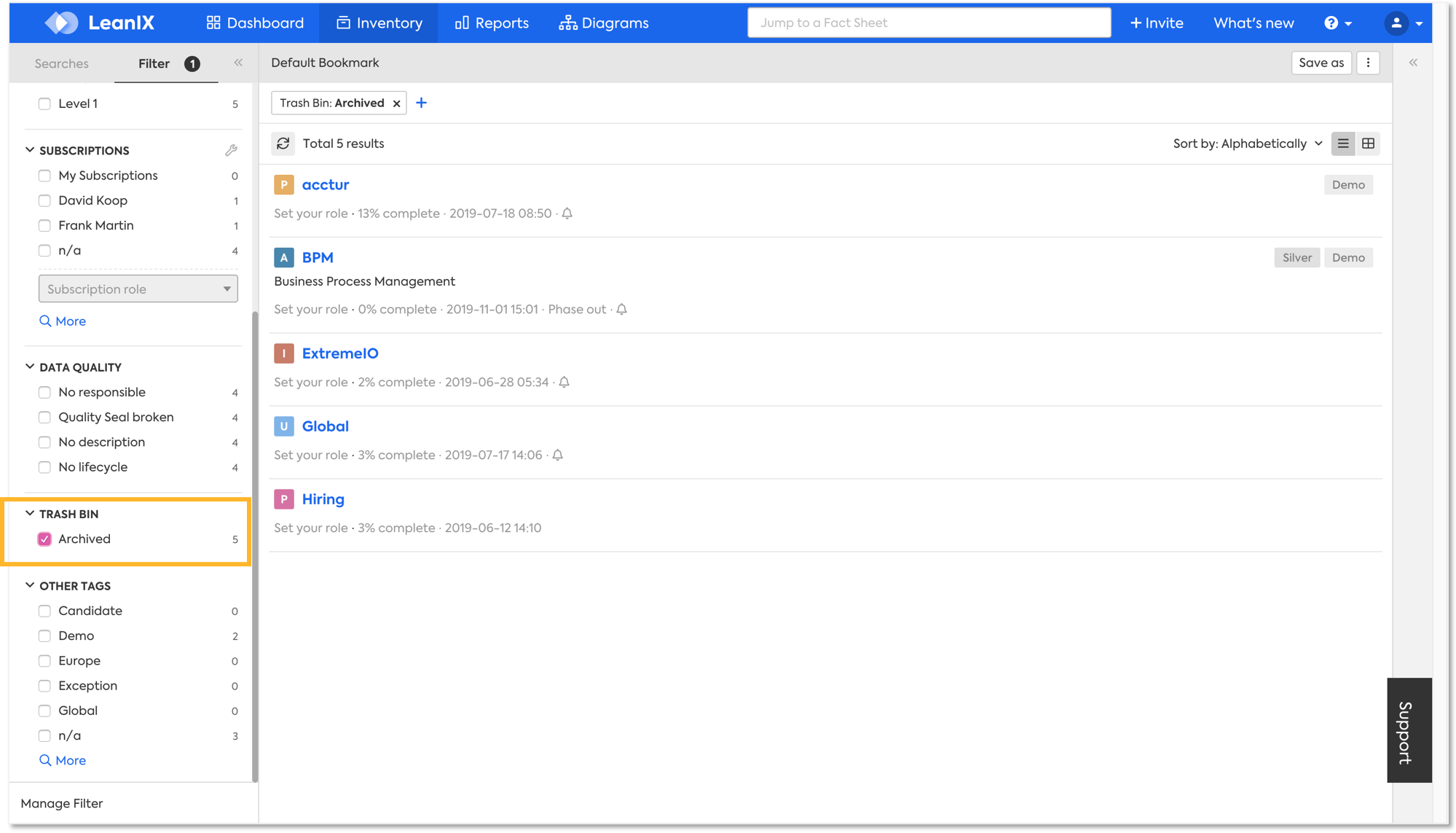Collapse the Data Quality section
Screen dimensions: 1456x833
click(30, 367)
